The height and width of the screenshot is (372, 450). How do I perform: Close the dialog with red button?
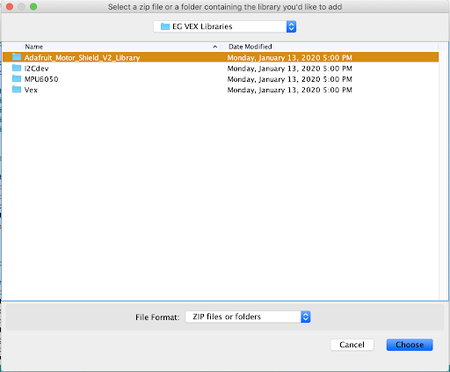9,7
